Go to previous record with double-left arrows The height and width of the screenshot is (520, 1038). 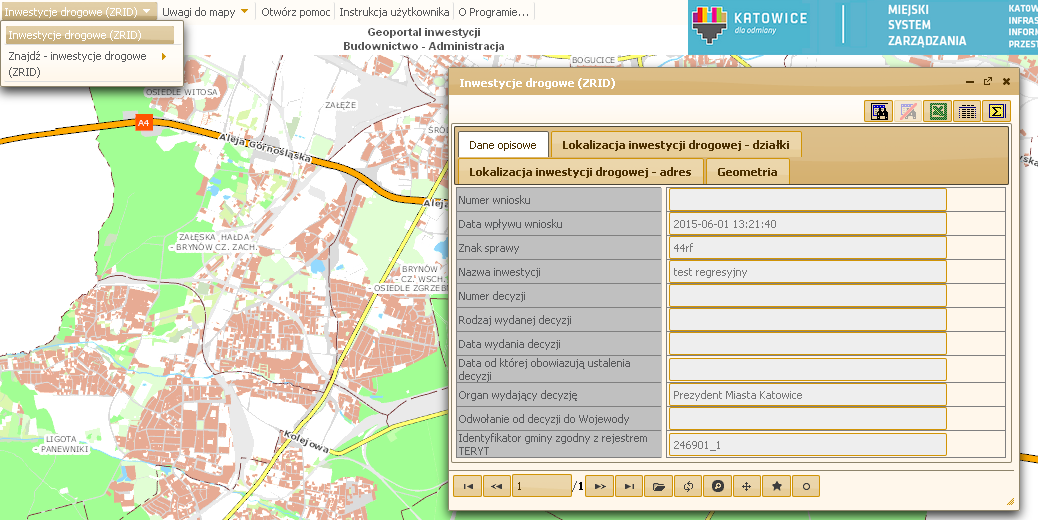point(497,486)
